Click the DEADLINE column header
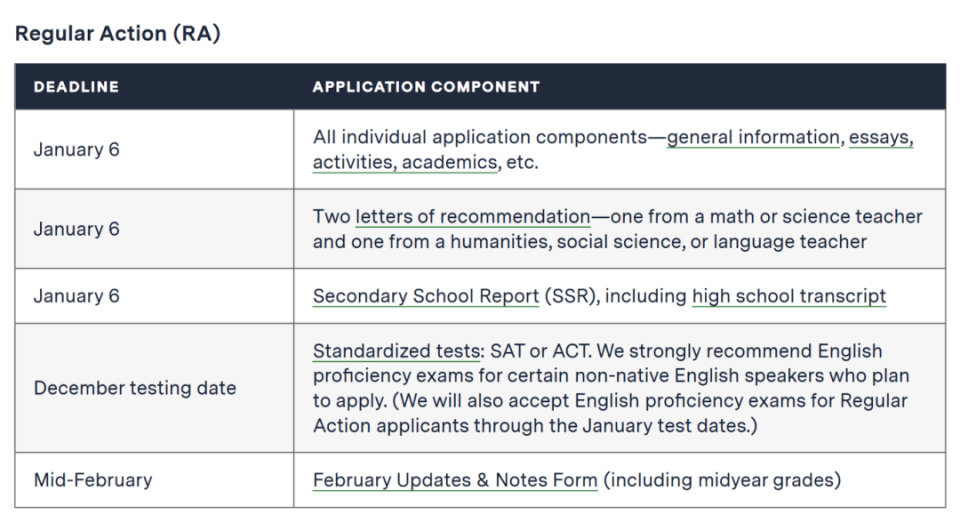Viewport: 960px width, 523px height. click(76, 87)
